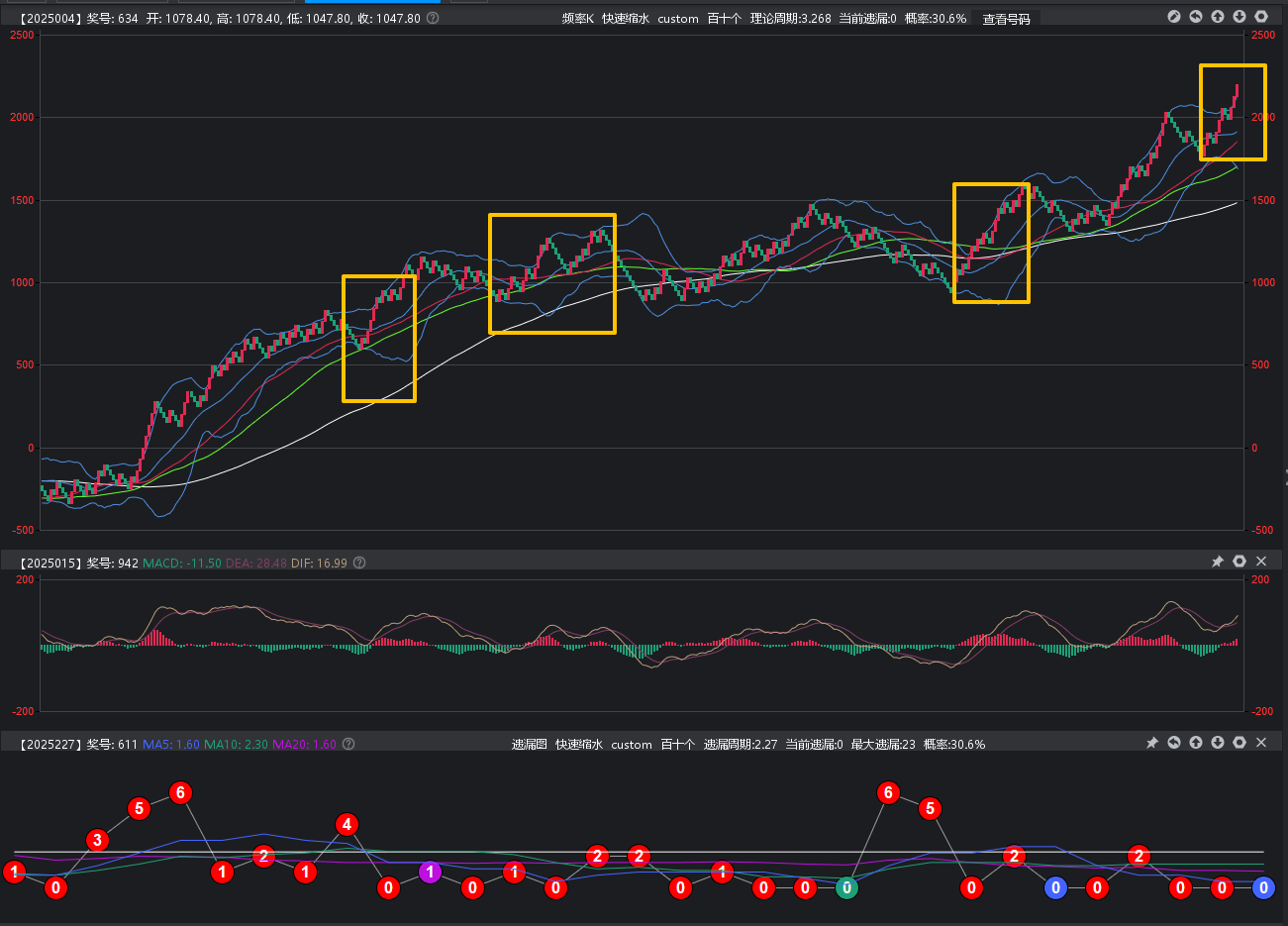The image size is (1288, 926).
Task: Click the green 0 marker in omission chart
Action: pos(846,888)
